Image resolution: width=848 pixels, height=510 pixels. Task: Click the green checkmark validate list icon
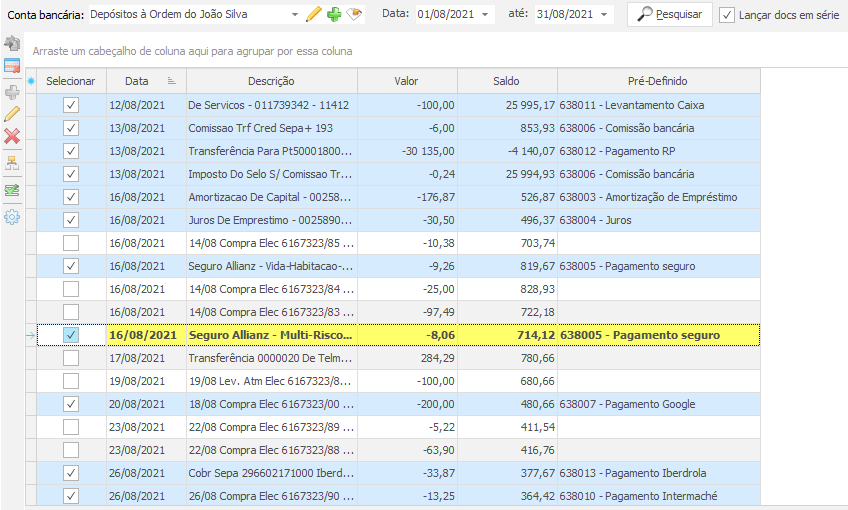tap(12, 190)
